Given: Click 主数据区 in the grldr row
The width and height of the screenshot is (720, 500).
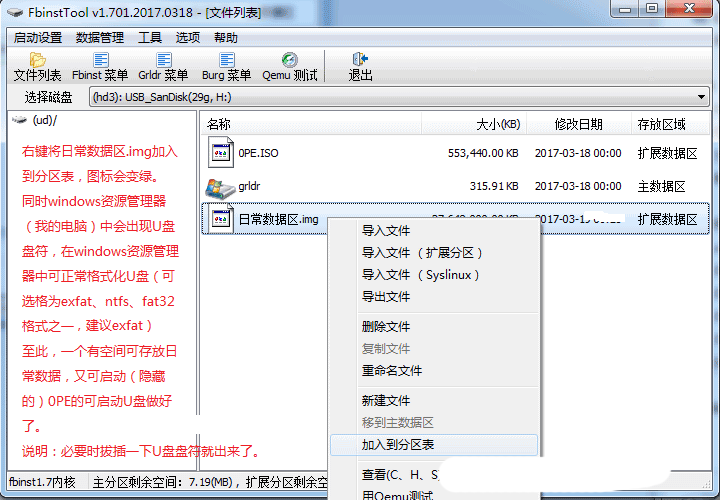Looking at the screenshot, I should pyautogui.click(x=661, y=186).
